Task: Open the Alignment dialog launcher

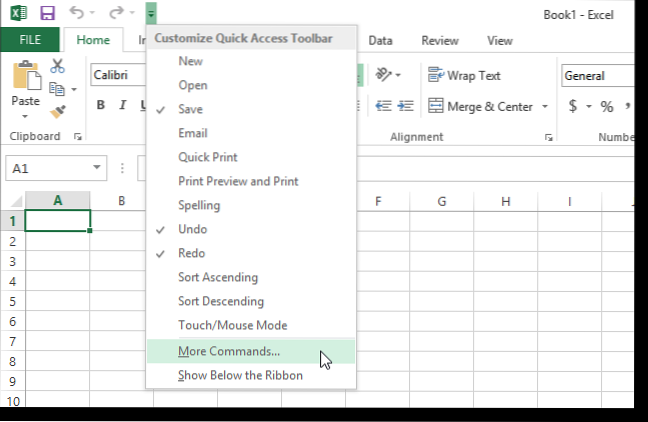Action: [x=548, y=137]
